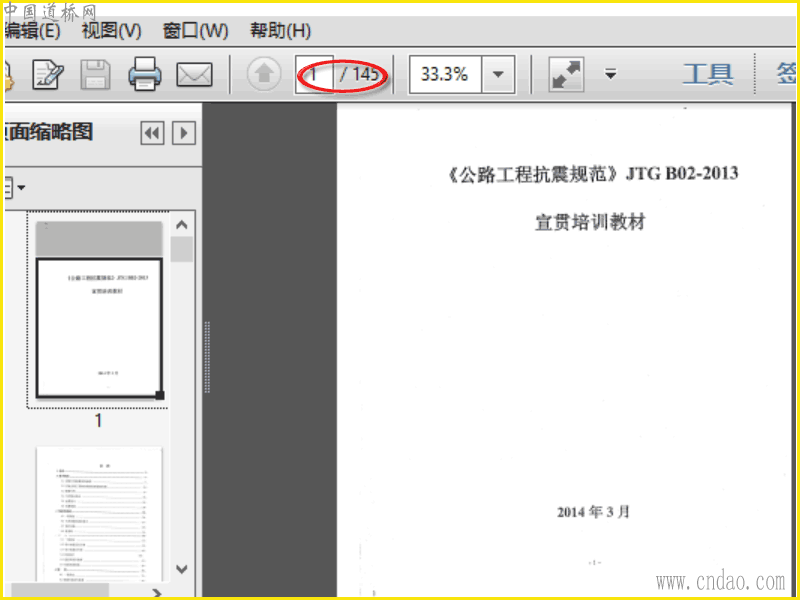The image size is (800, 600).
Task: Click the date text 2014 年 3 月
Action: point(593,512)
